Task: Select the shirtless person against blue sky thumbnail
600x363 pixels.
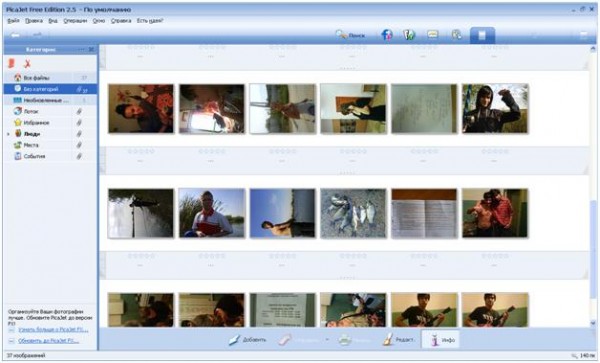Action: tap(282, 213)
